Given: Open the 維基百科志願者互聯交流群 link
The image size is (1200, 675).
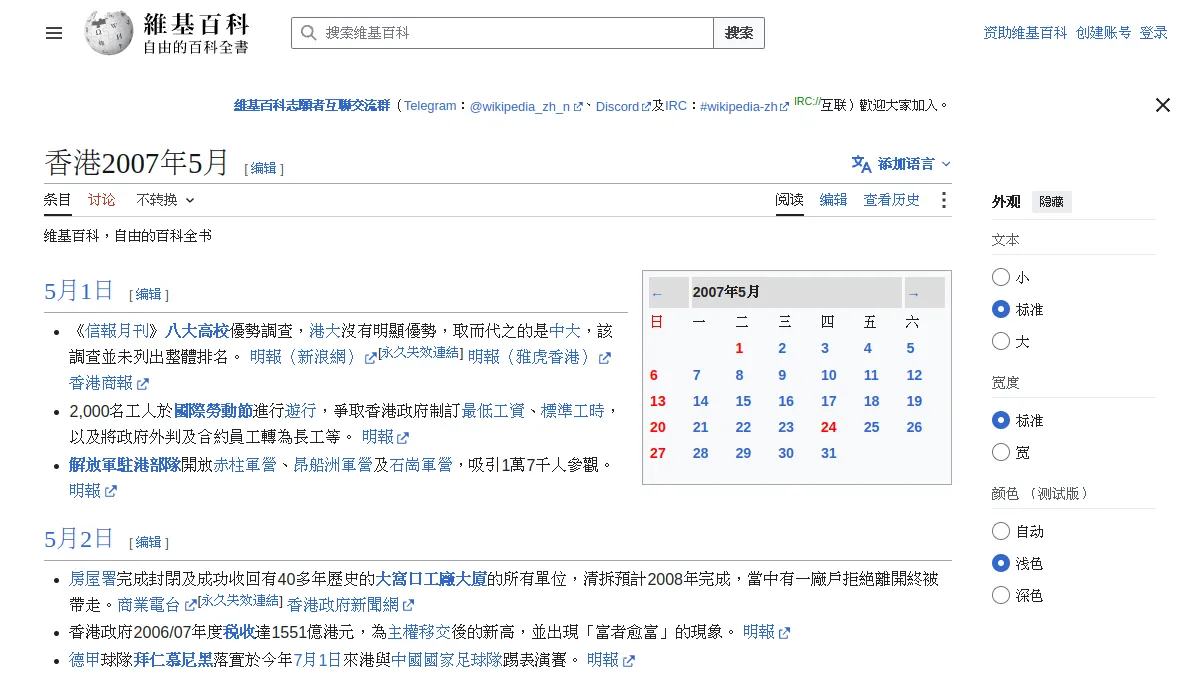Looking at the screenshot, I should 312,106.
